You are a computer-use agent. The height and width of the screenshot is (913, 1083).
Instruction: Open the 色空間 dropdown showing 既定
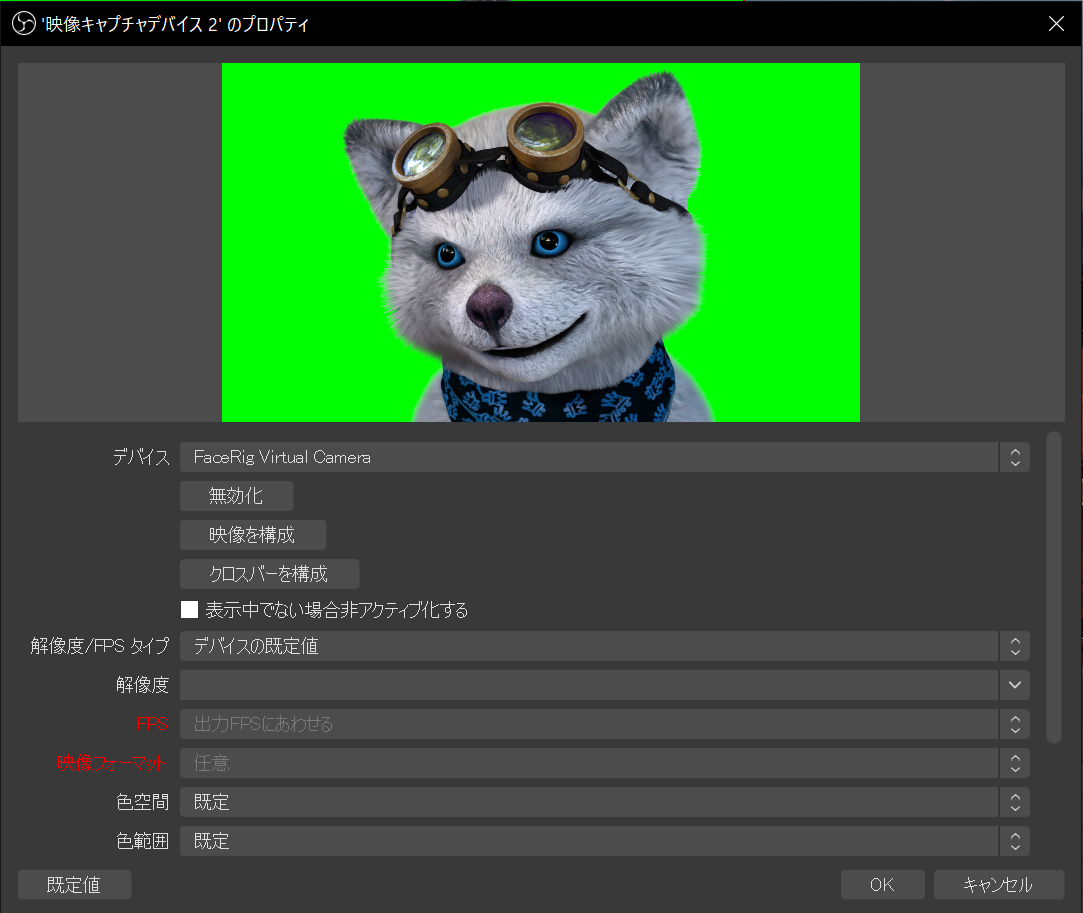tap(604, 802)
